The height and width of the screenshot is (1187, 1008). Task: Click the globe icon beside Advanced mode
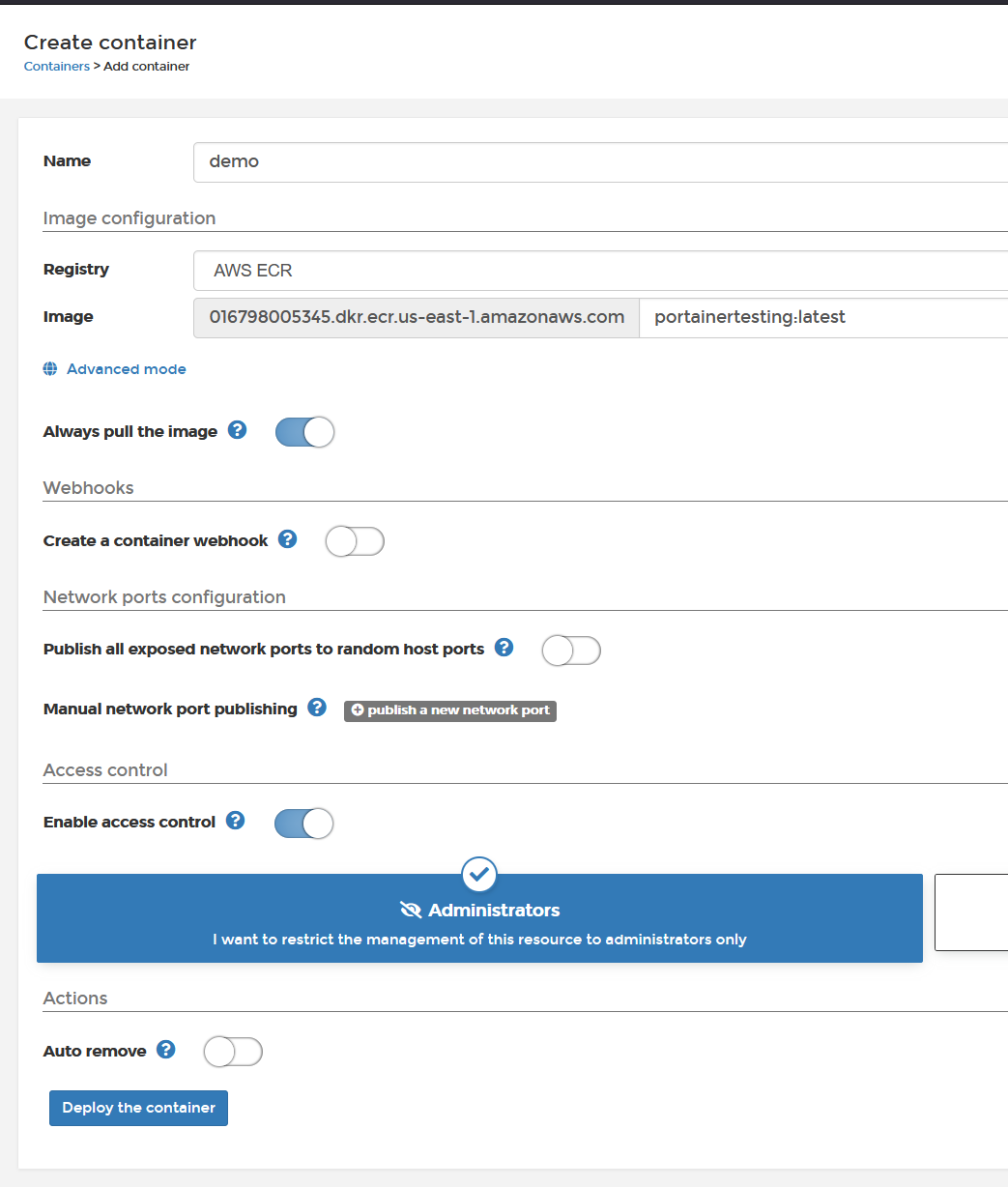(50, 369)
